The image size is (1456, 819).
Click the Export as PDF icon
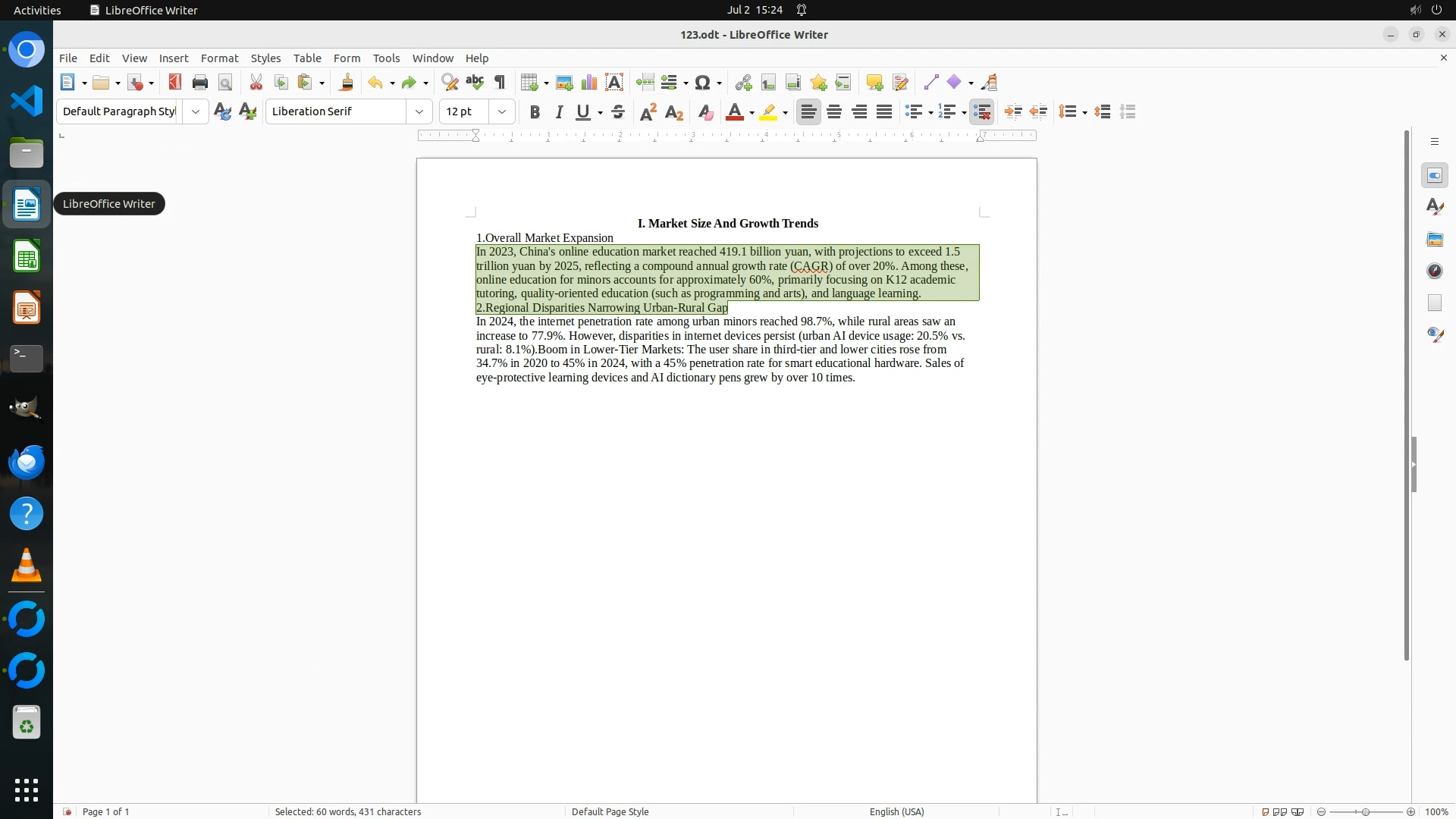tap(174, 83)
